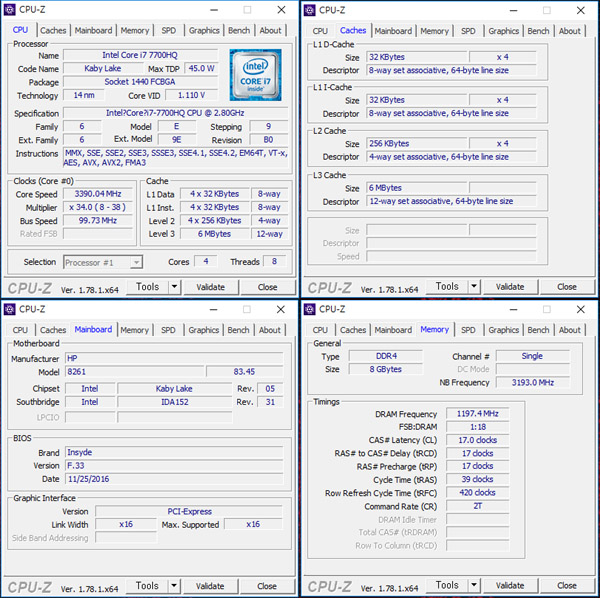Click the DRAM Frequency value 1197.4 MHz
The width and height of the screenshot is (600, 598).
point(478,414)
